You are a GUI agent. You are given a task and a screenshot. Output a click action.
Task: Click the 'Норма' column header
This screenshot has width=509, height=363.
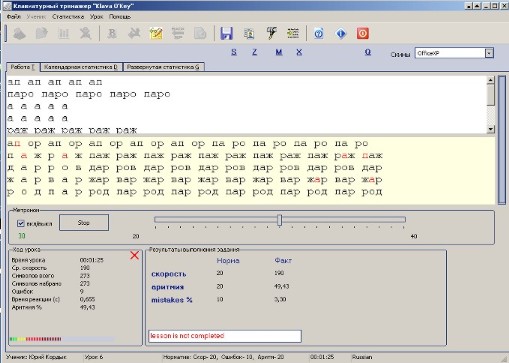[228, 261]
